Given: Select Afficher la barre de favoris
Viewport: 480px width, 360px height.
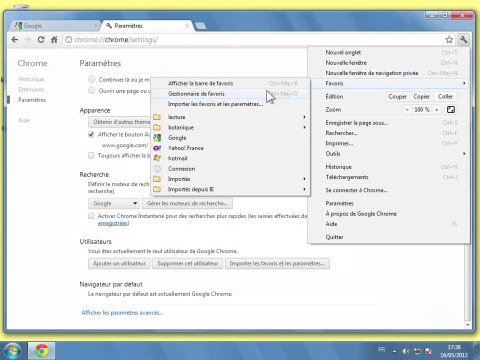Looking at the screenshot, I should click(x=230, y=83).
